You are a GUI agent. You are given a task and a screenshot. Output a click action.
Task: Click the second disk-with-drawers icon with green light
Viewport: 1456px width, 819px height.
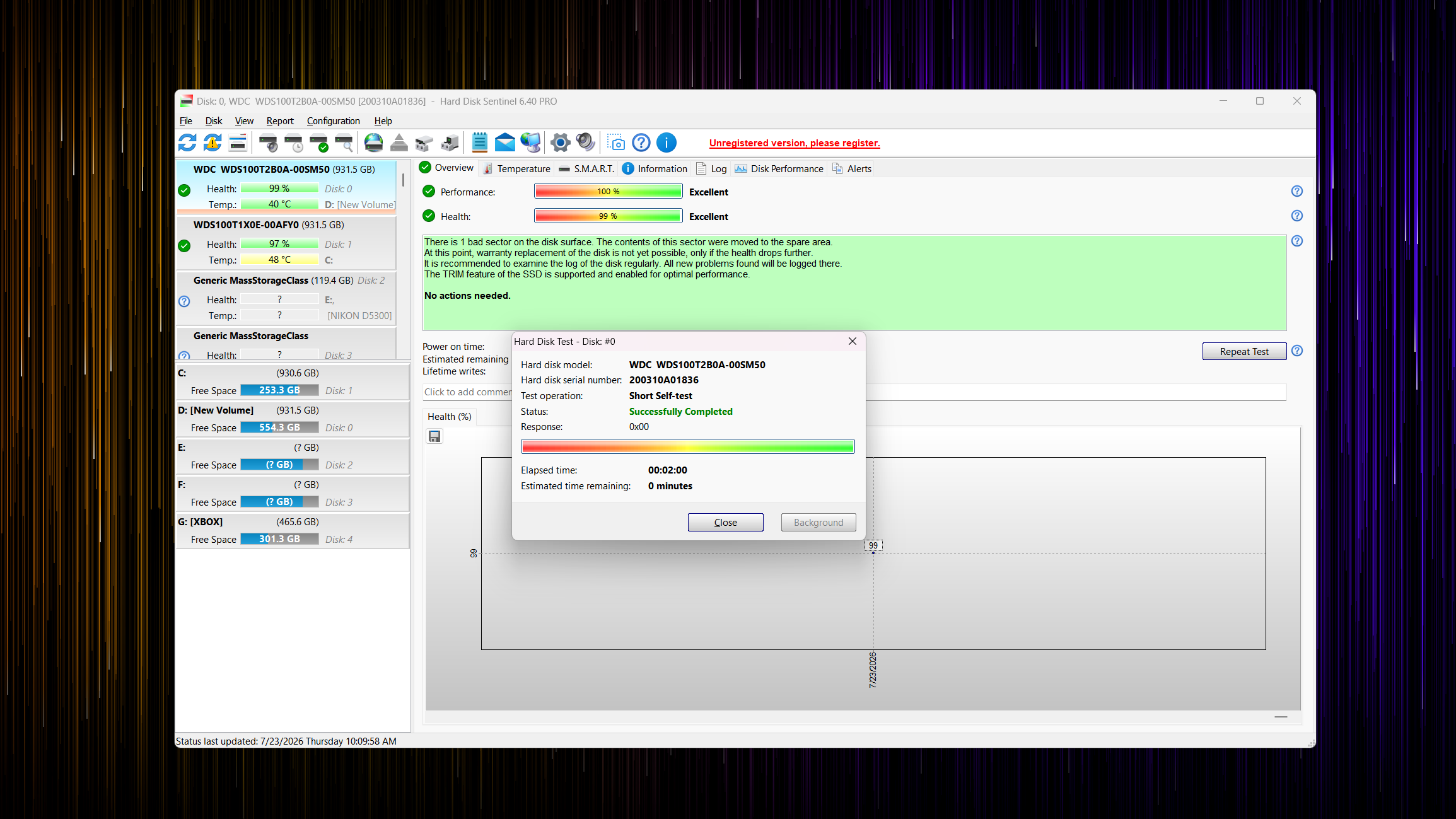pyautogui.click(x=450, y=143)
